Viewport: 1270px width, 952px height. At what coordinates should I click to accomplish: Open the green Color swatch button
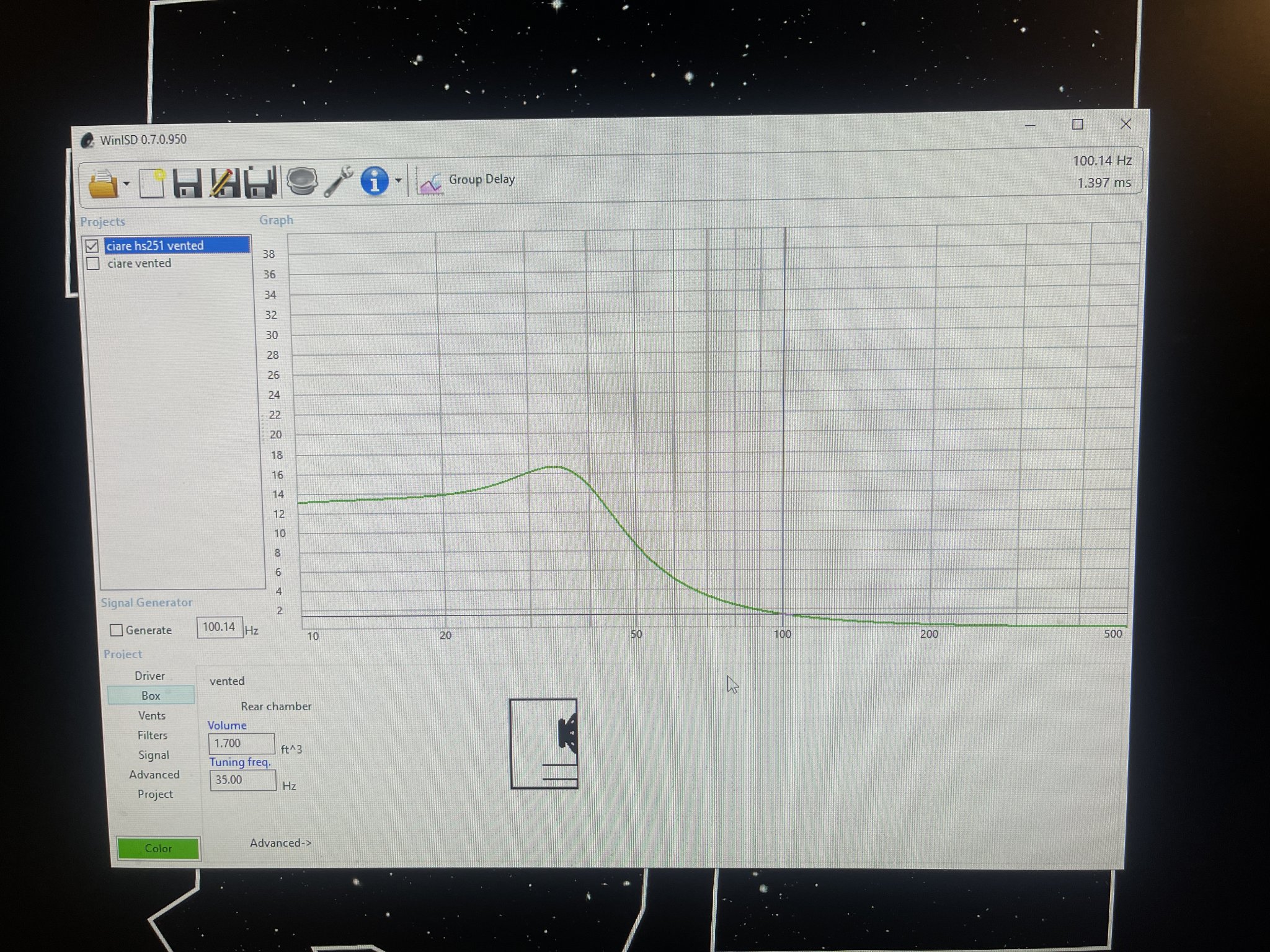pyautogui.click(x=158, y=848)
